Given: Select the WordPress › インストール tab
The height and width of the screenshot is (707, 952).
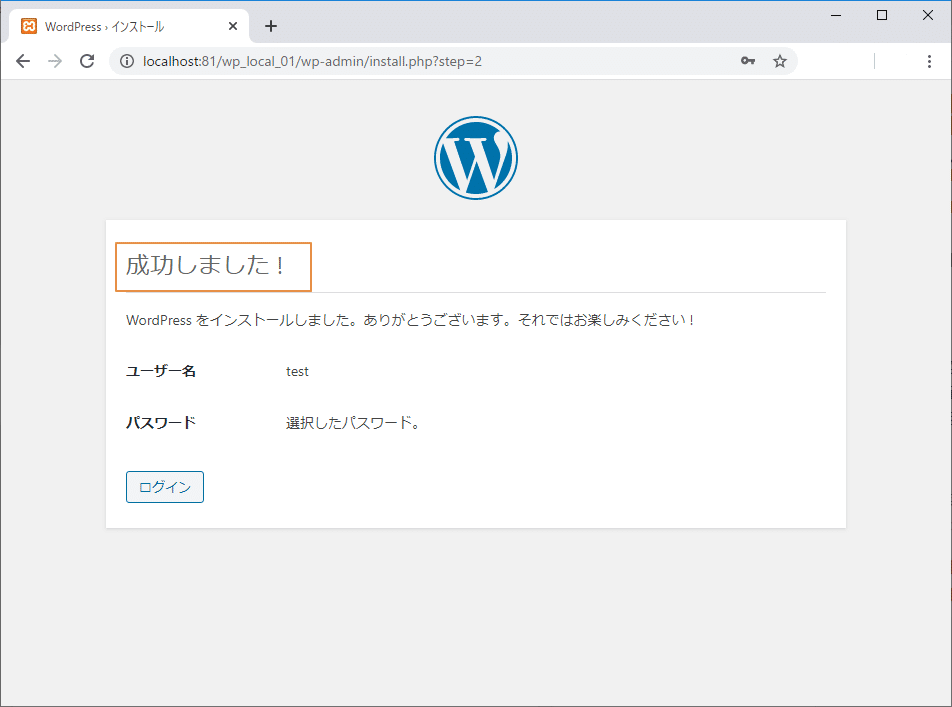Looking at the screenshot, I should point(129,26).
